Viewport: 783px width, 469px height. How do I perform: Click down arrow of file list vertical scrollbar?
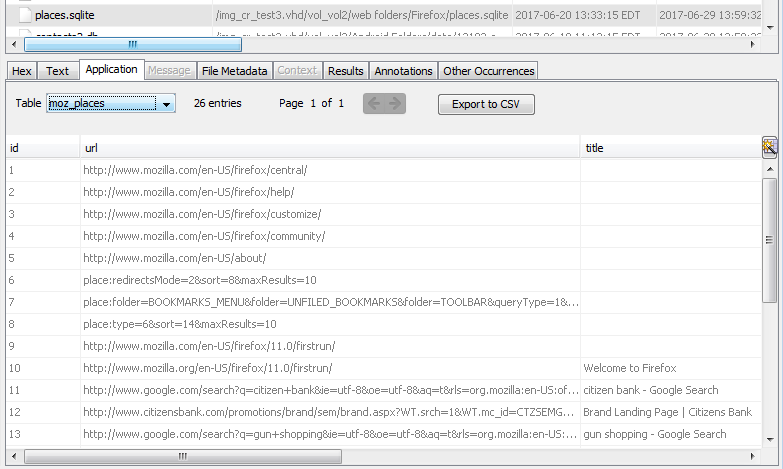[770, 28]
